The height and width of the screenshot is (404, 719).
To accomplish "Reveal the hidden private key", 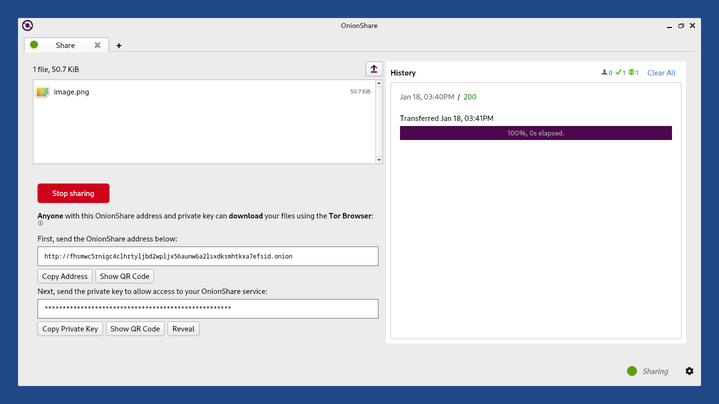I will coord(183,329).
